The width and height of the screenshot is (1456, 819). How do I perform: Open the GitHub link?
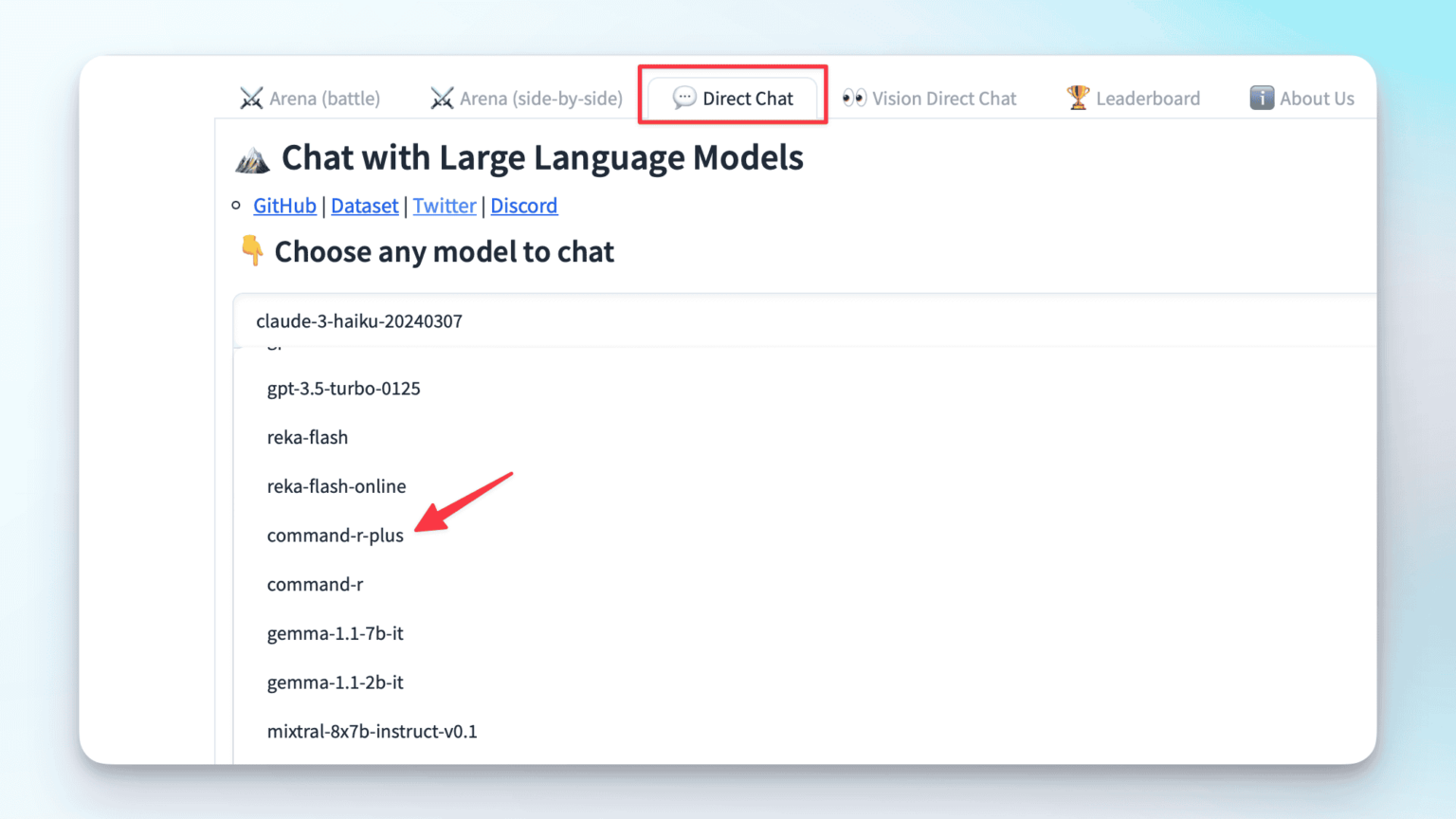284,206
